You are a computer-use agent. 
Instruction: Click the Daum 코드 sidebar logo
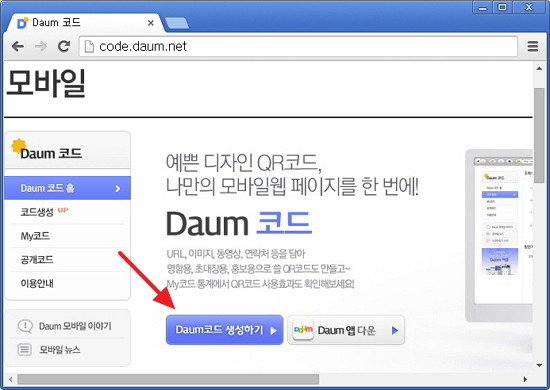[47, 150]
